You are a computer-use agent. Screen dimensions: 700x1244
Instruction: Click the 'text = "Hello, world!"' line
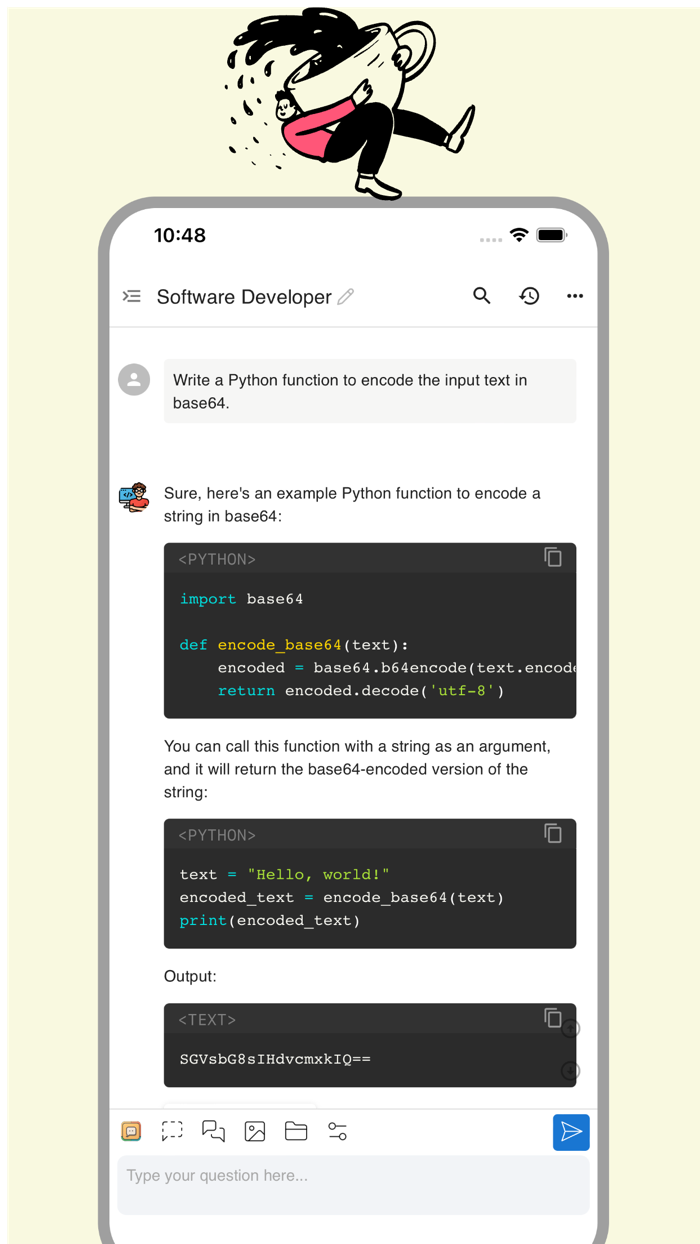(284, 875)
